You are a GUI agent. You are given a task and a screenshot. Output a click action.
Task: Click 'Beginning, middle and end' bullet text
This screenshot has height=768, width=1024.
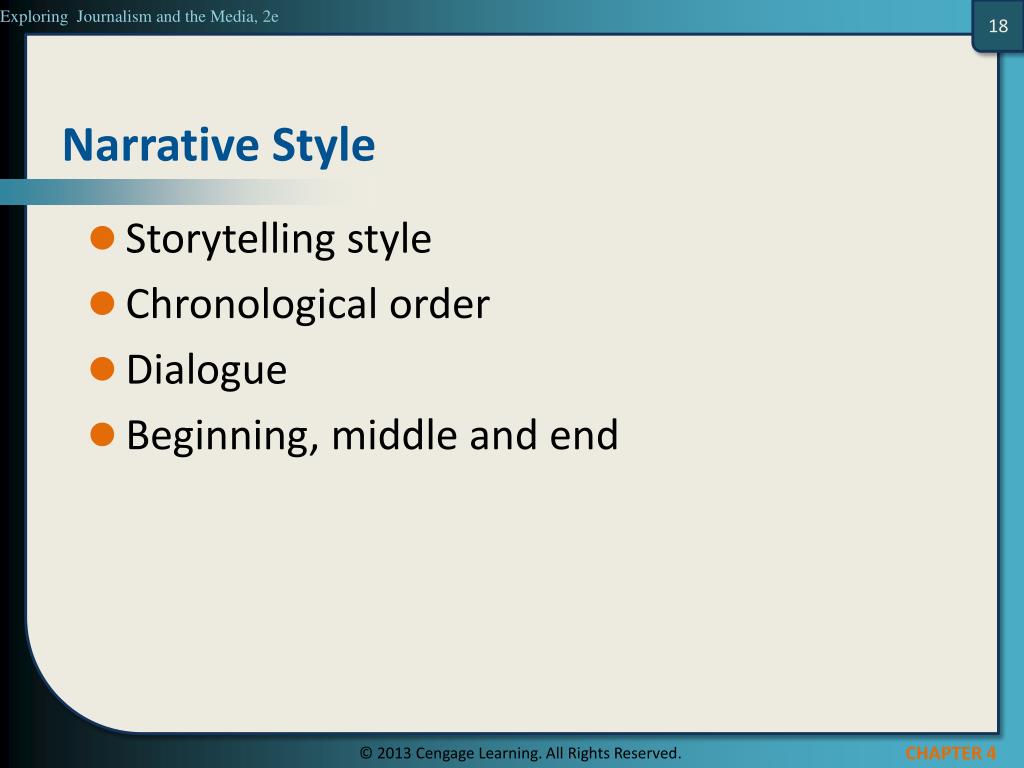coord(372,436)
